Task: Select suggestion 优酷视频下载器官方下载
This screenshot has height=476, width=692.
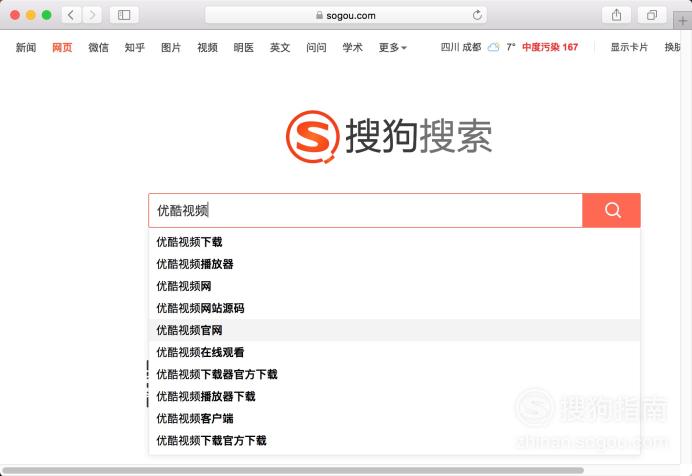Action: (394, 374)
